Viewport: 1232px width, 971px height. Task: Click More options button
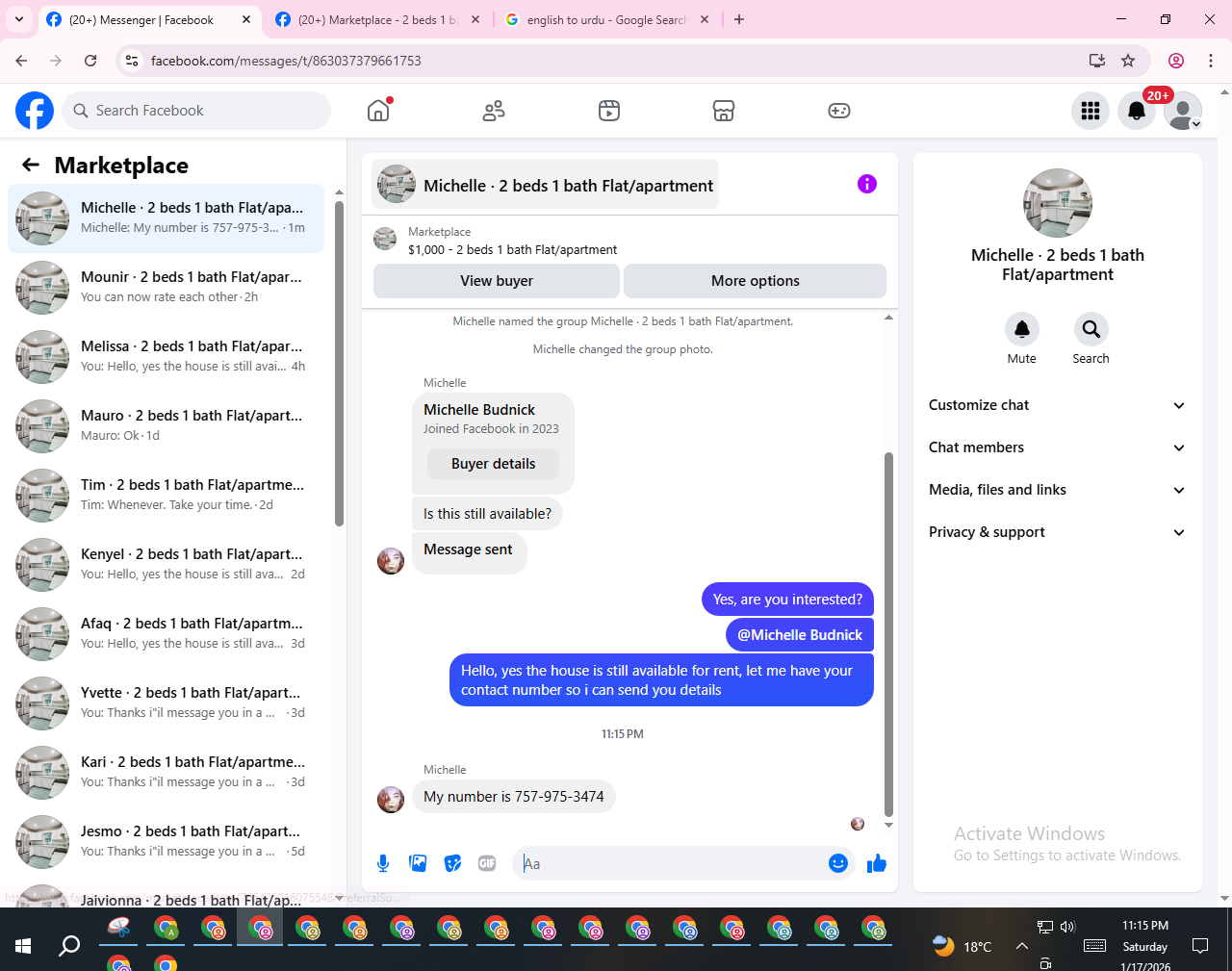[756, 281]
